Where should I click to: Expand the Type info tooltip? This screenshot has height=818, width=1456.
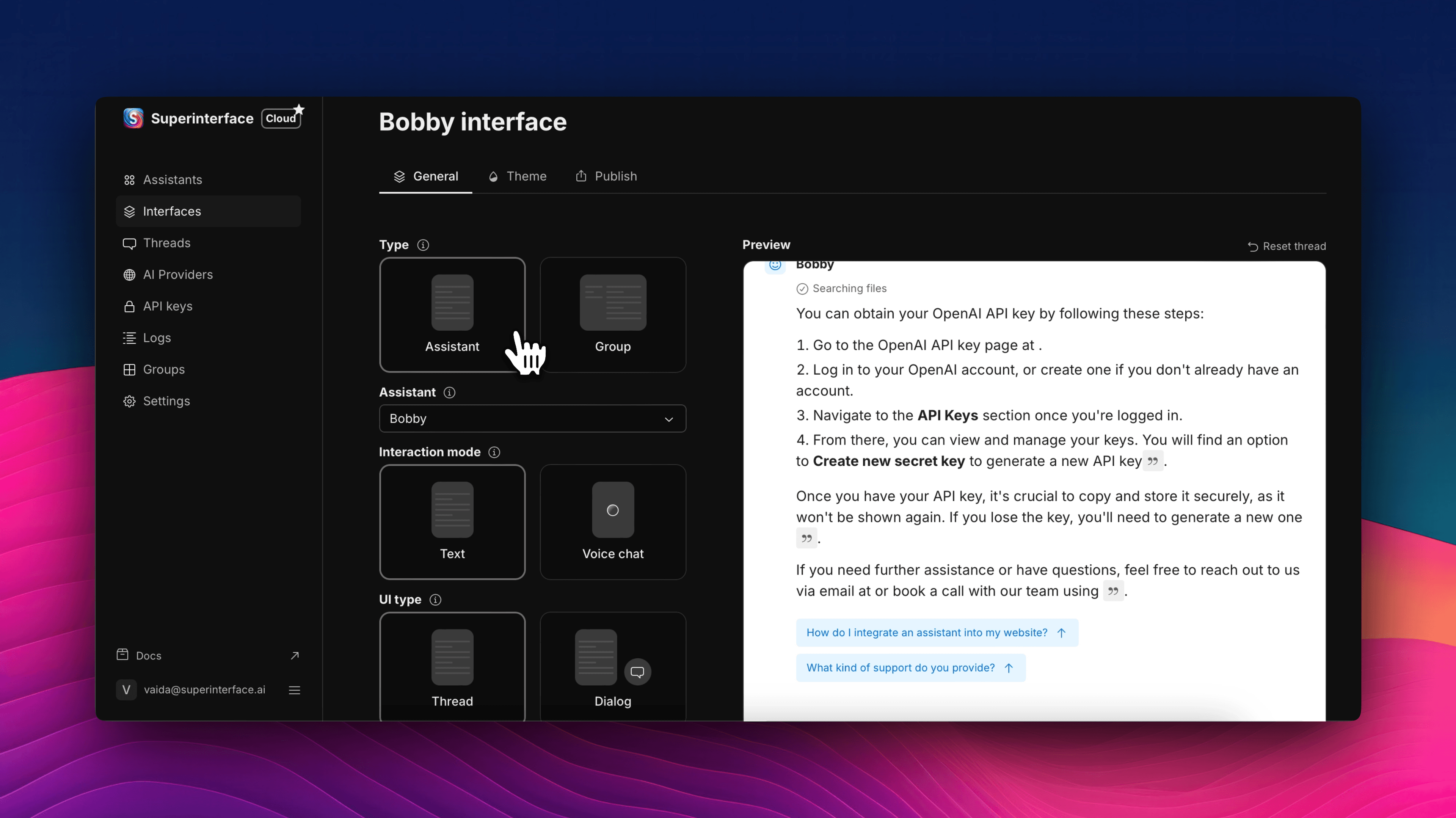pos(424,245)
